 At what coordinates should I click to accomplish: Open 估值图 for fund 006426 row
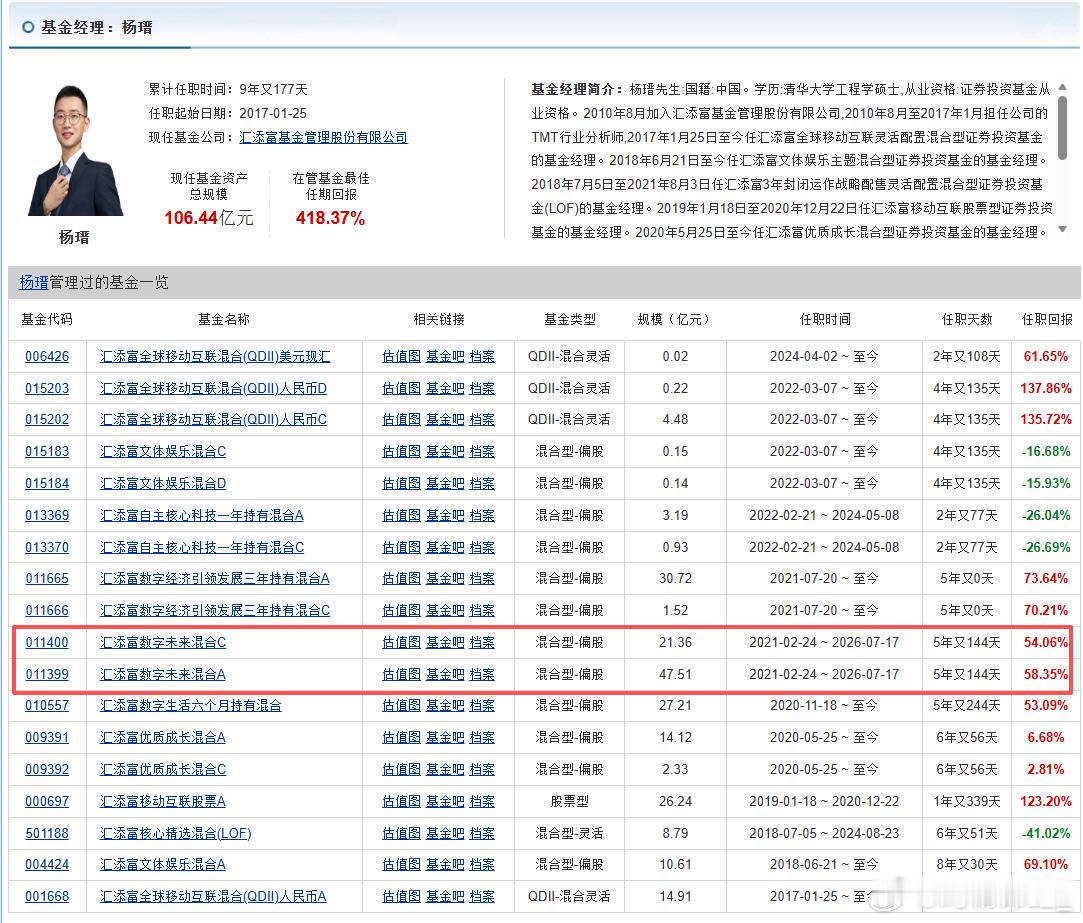click(401, 356)
